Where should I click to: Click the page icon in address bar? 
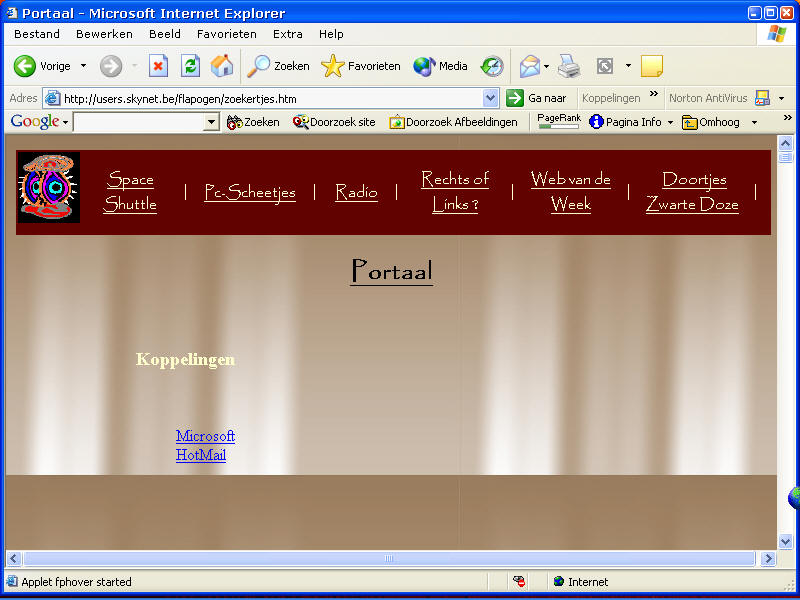tap(53, 98)
